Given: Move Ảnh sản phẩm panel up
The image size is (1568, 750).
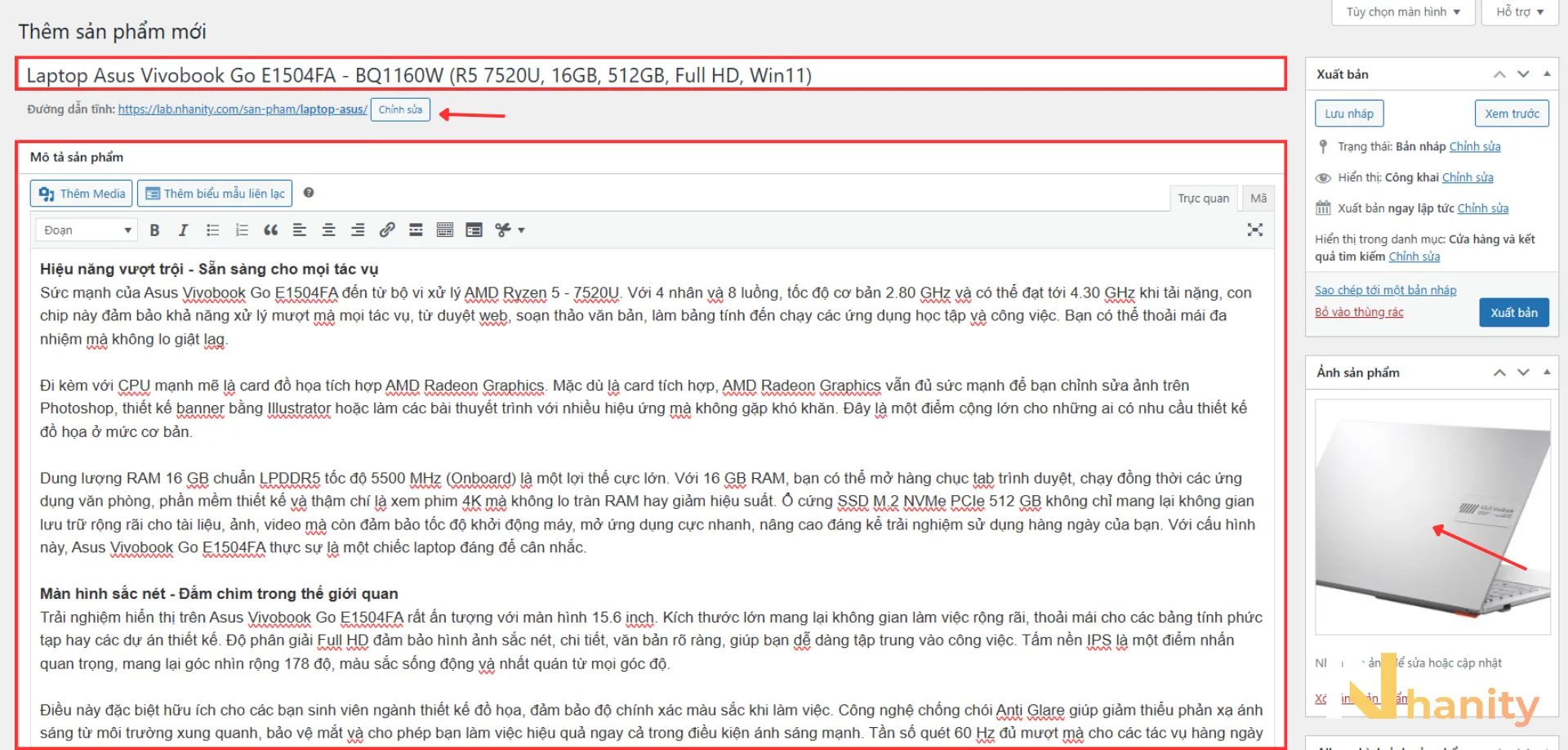Looking at the screenshot, I should 1499,373.
